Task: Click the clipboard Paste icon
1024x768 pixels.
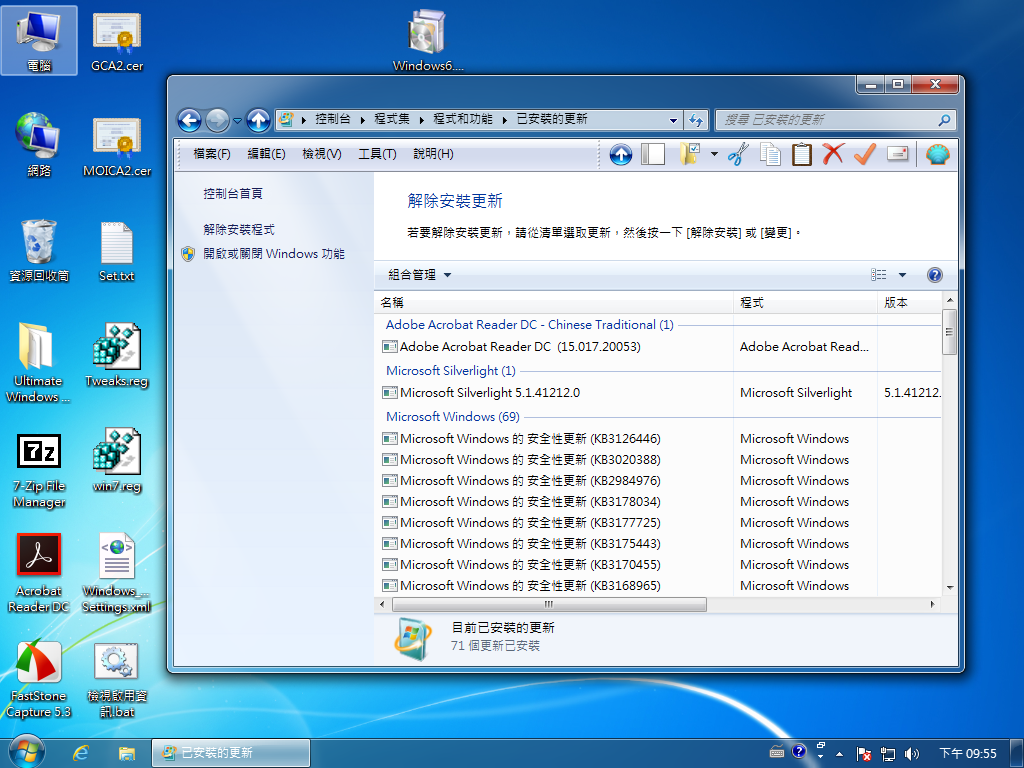Action: pos(801,155)
